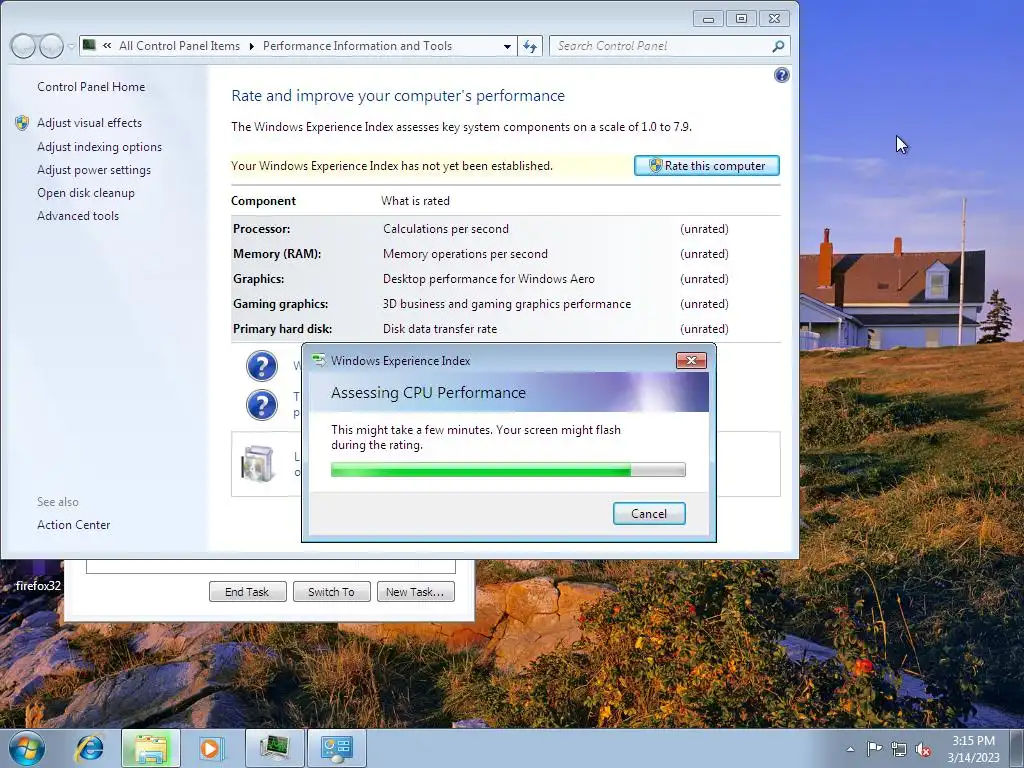Click the Back navigation button
The image size is (1024, 768).
(x=24, y=46)
